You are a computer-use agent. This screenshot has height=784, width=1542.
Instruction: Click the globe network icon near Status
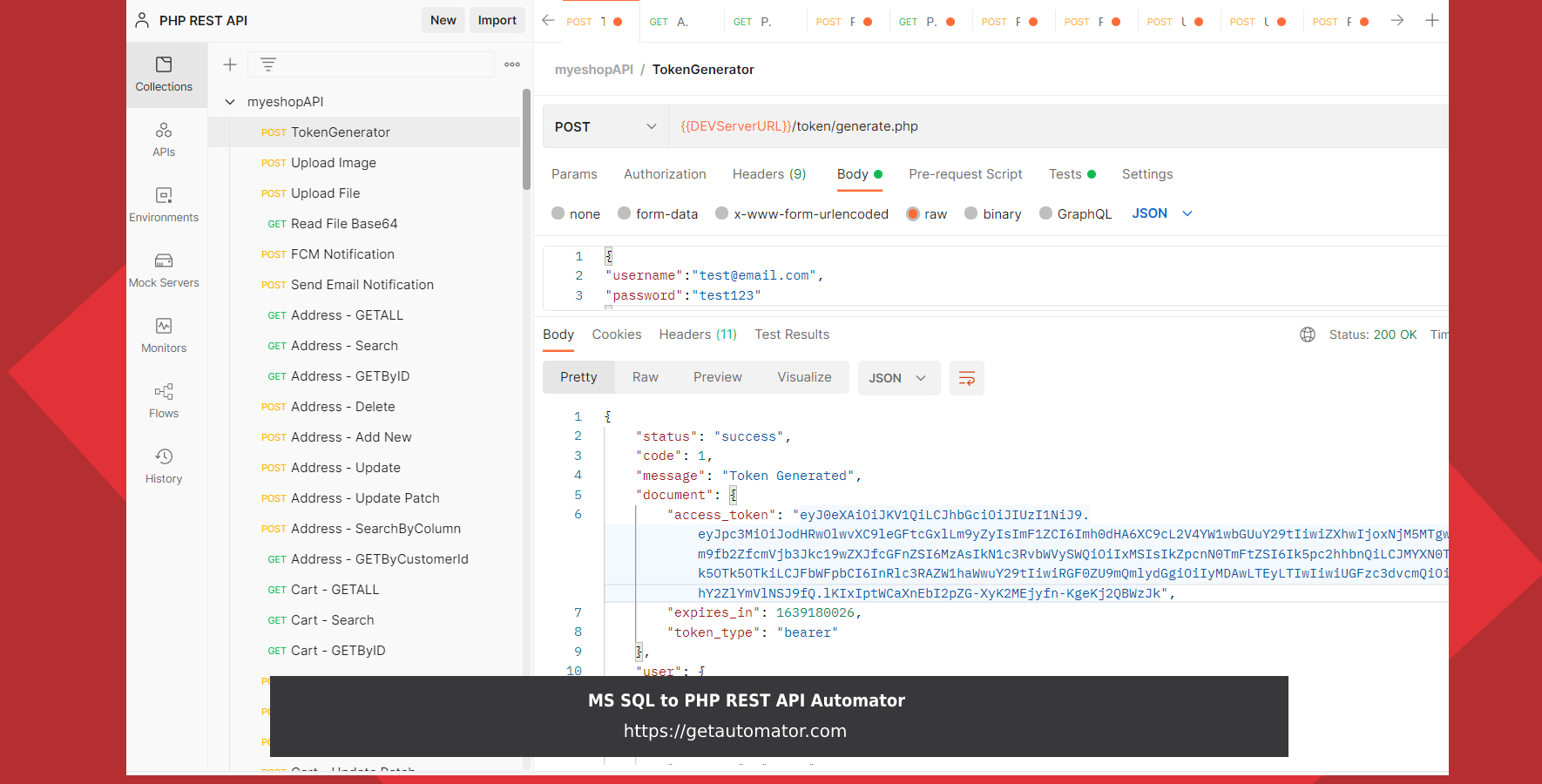click(x=1308, y=335)
